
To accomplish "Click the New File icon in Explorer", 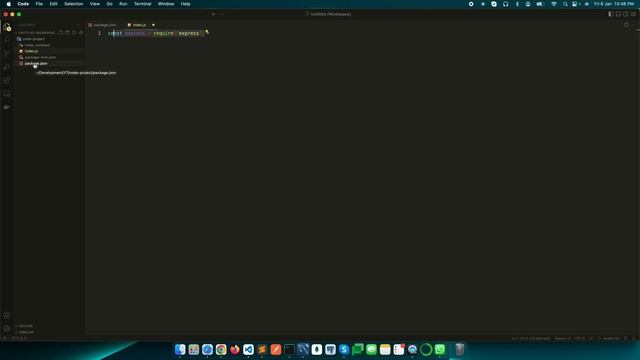I will pos(61,32).
